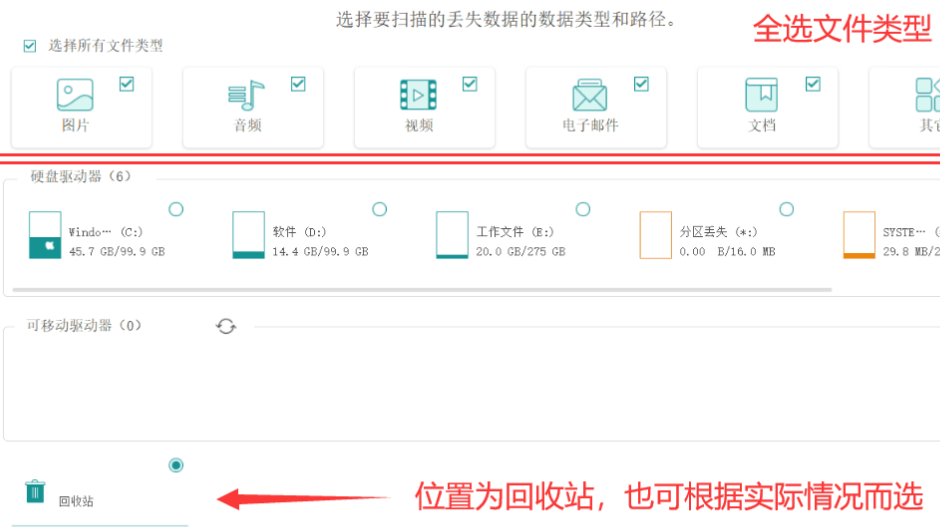
Task: Click the 软件 (D:) drive name
Action: point(299,232)
